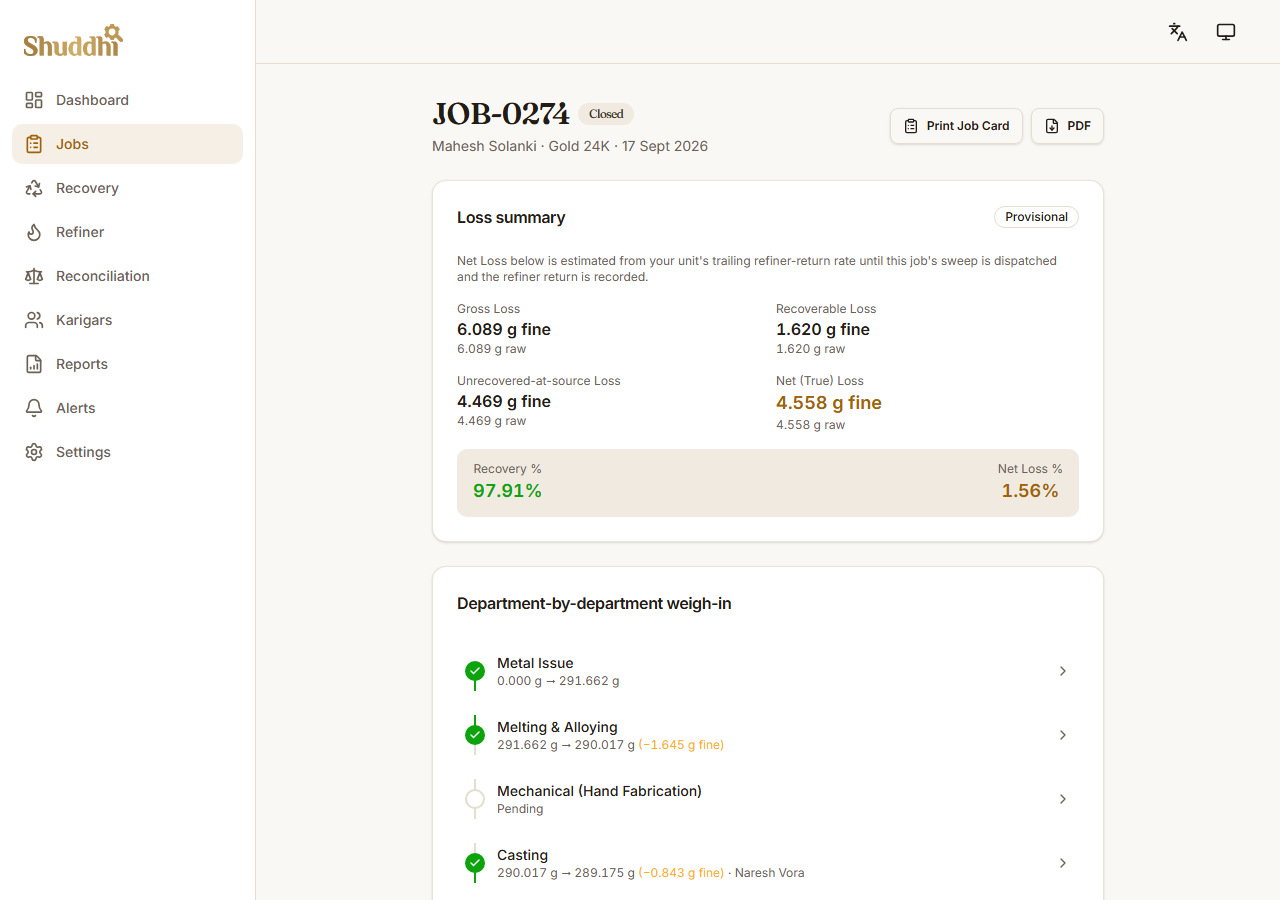The image size is (1280, 900).
Task: Click the Alerts bell icon
Action: (34, 408)
